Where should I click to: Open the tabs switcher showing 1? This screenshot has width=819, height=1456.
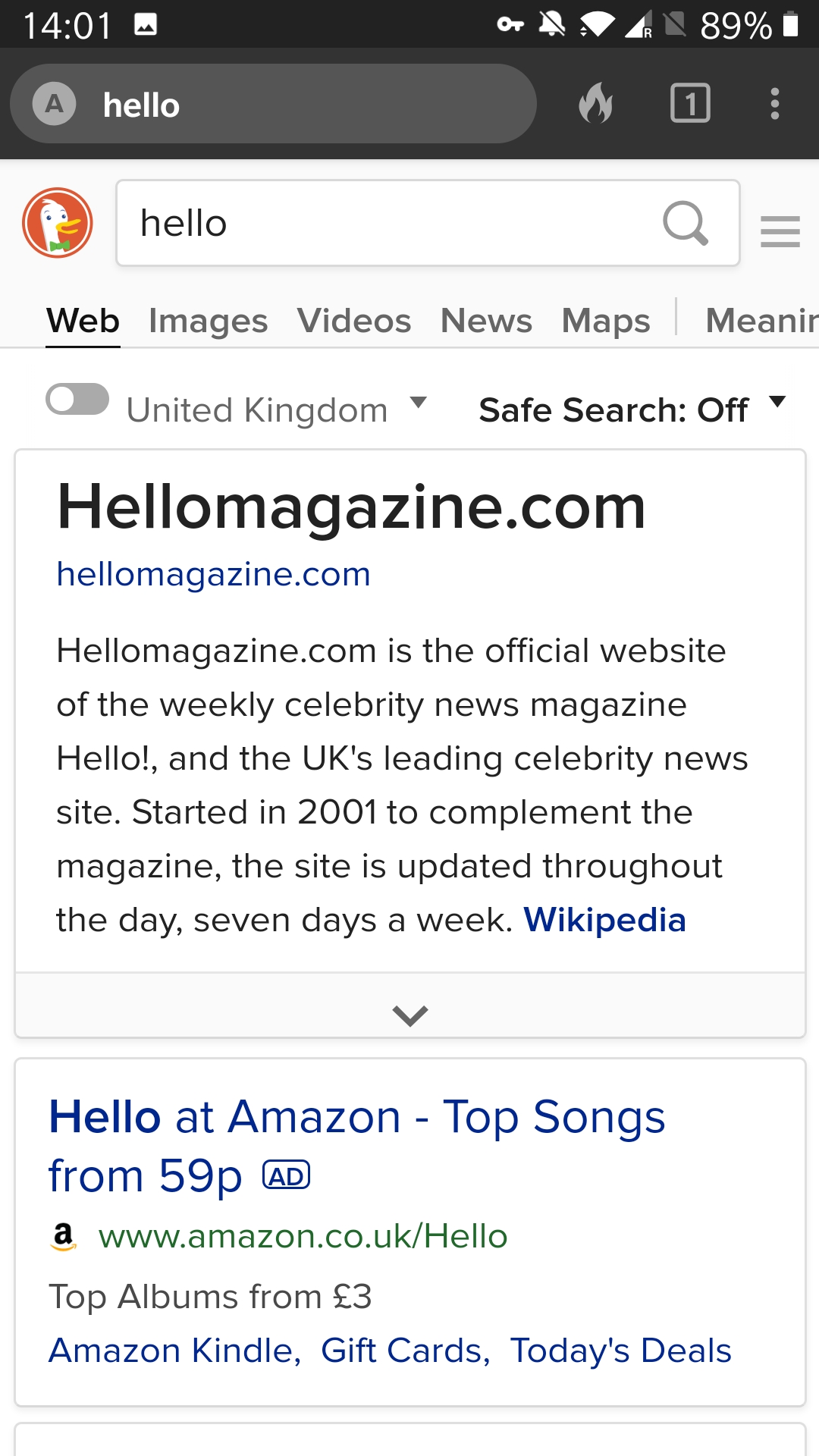click(690, 103)
